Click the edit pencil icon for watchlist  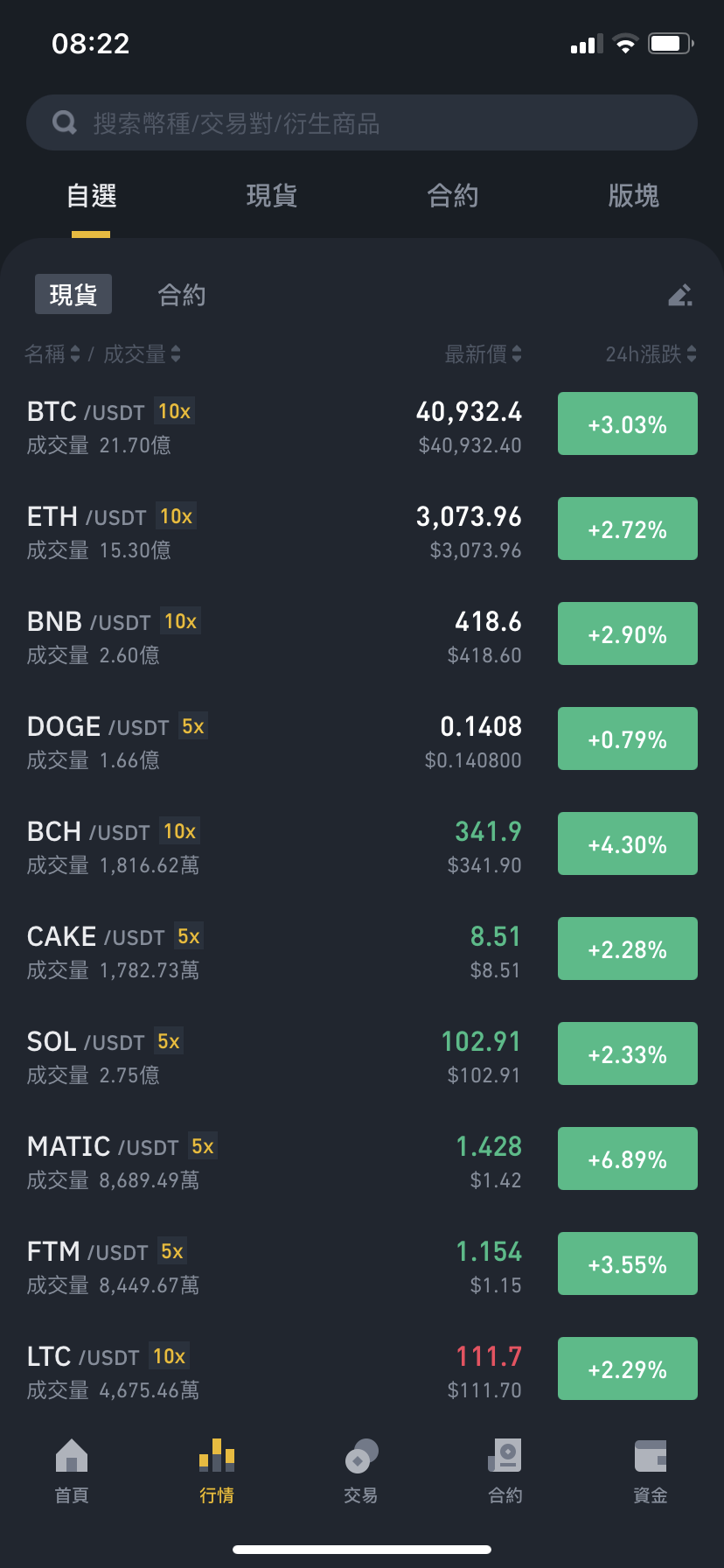click(680, 295)
